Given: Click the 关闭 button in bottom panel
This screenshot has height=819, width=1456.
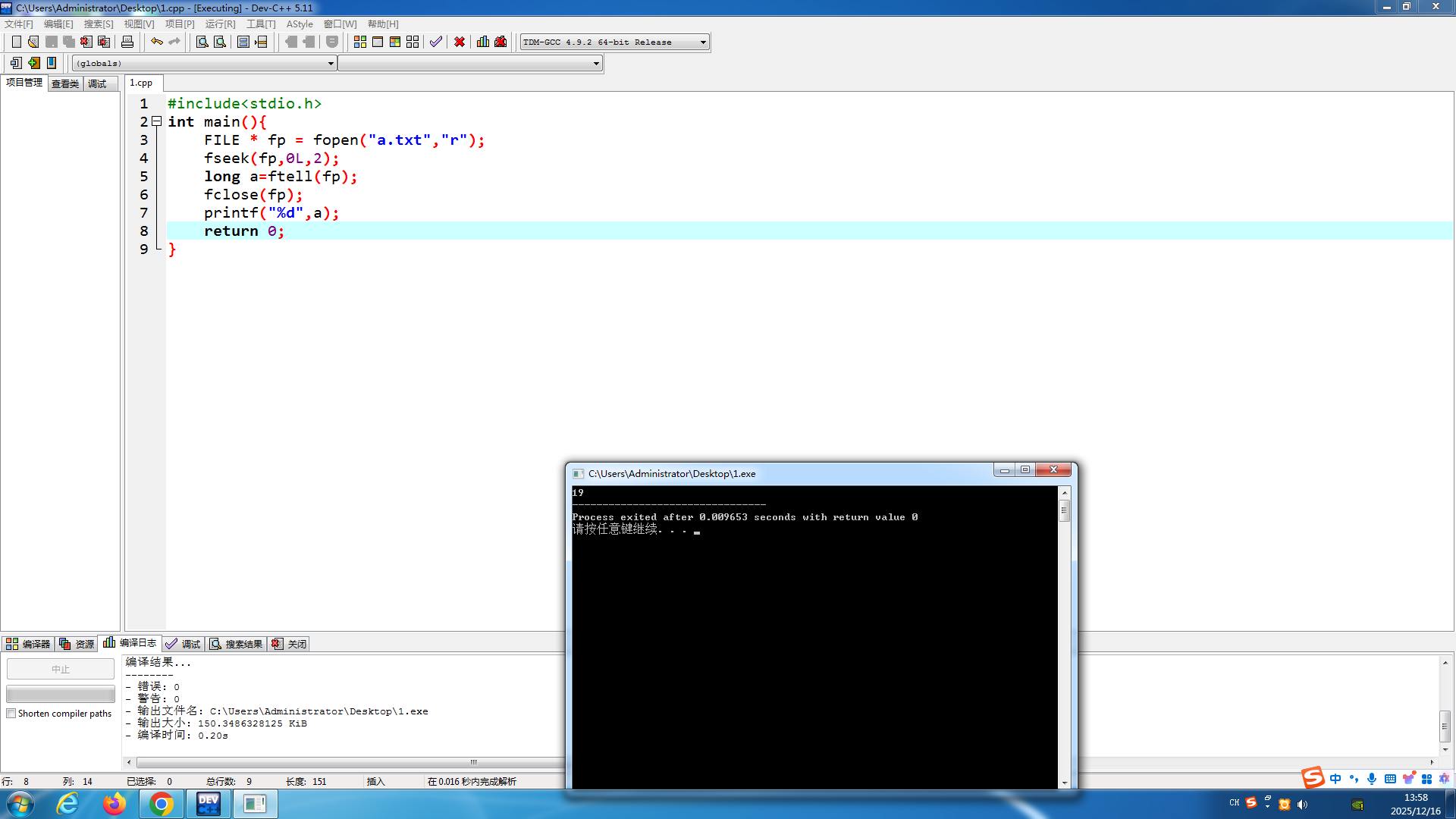Looking at the screenshot, I should pyautogui.click(x=290, y=644).
